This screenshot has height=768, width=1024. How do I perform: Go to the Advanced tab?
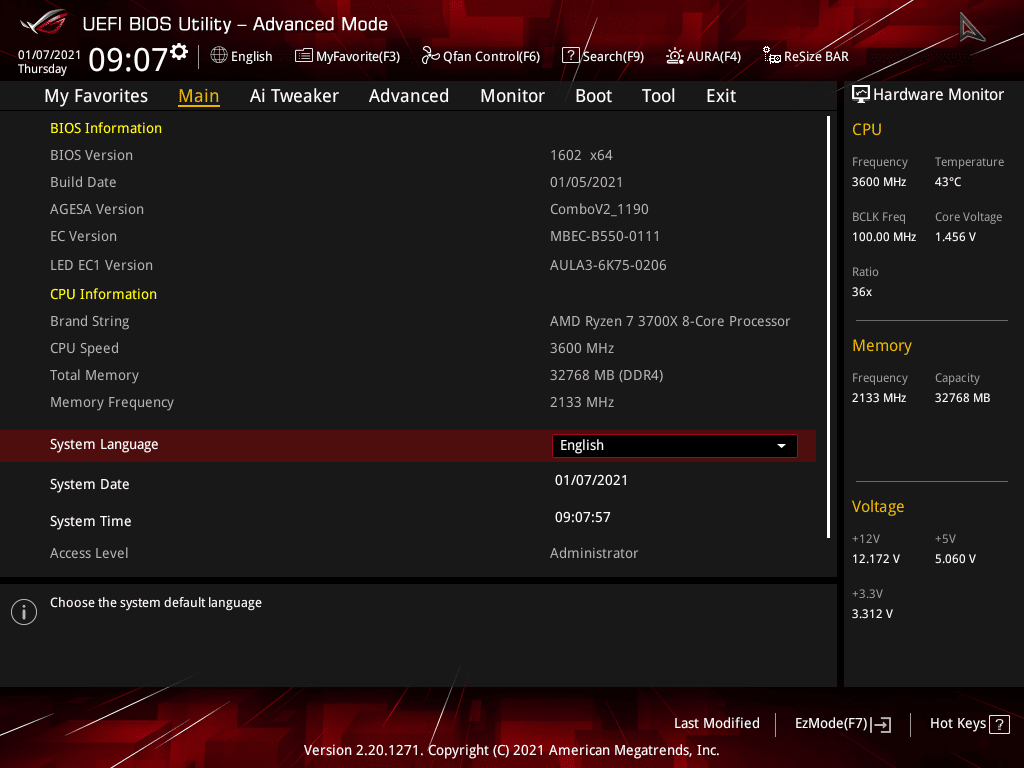coord(409,96)
